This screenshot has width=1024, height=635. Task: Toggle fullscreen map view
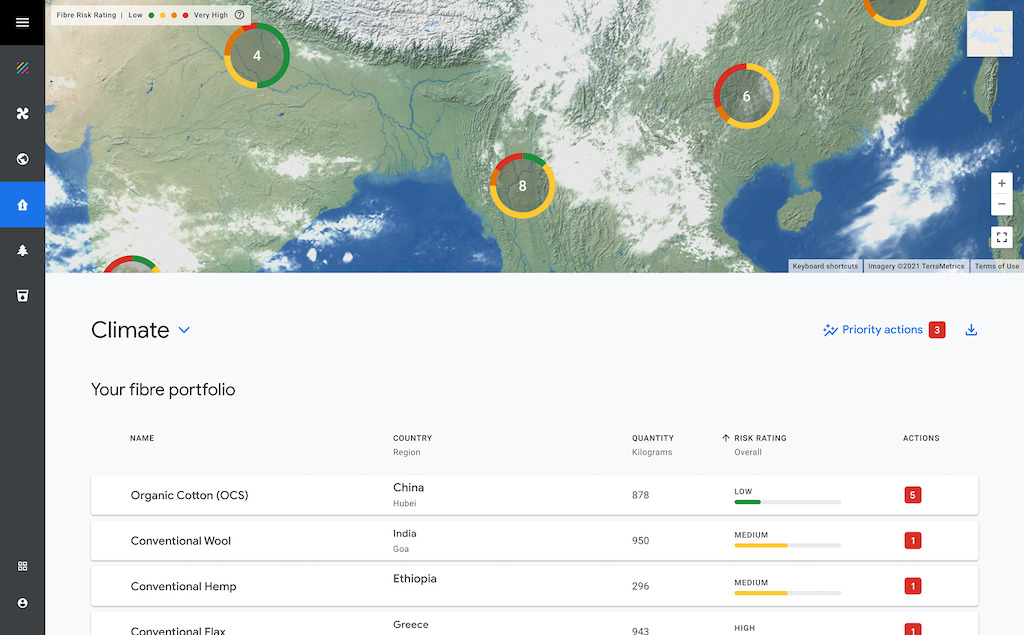point(1002,237)
